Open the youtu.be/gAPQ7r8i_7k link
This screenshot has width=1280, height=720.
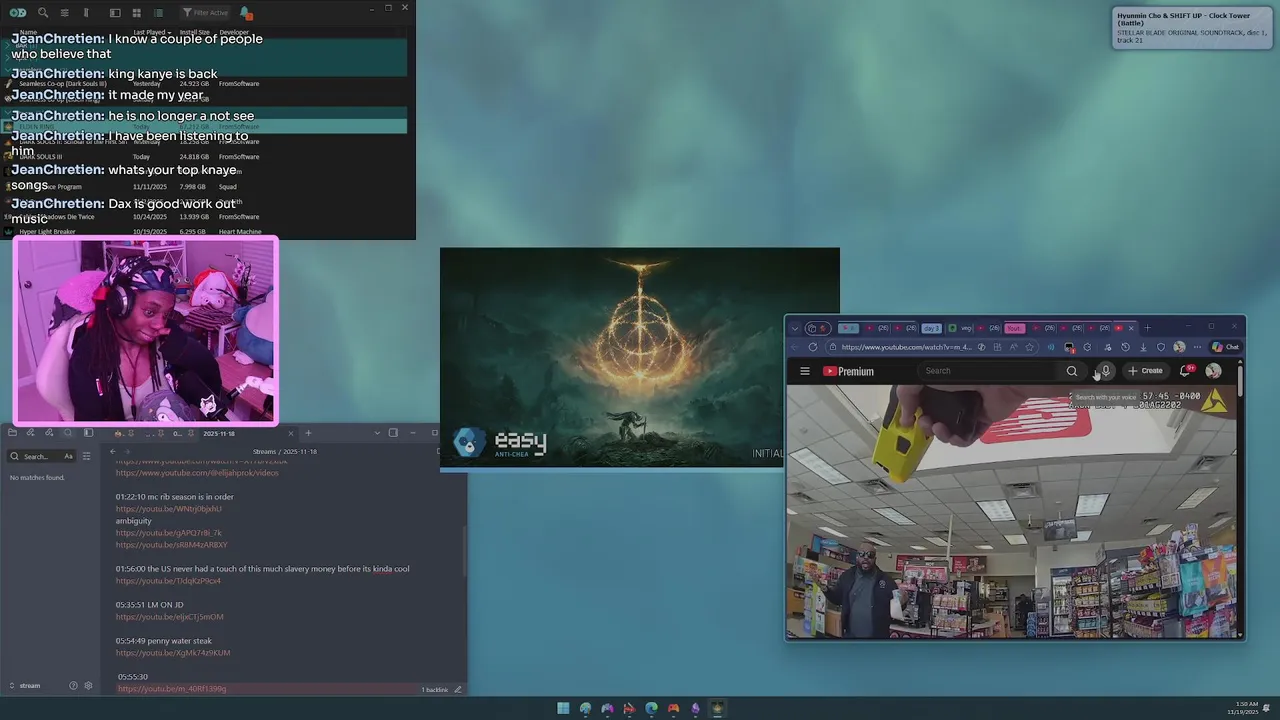tap(169, 533)
